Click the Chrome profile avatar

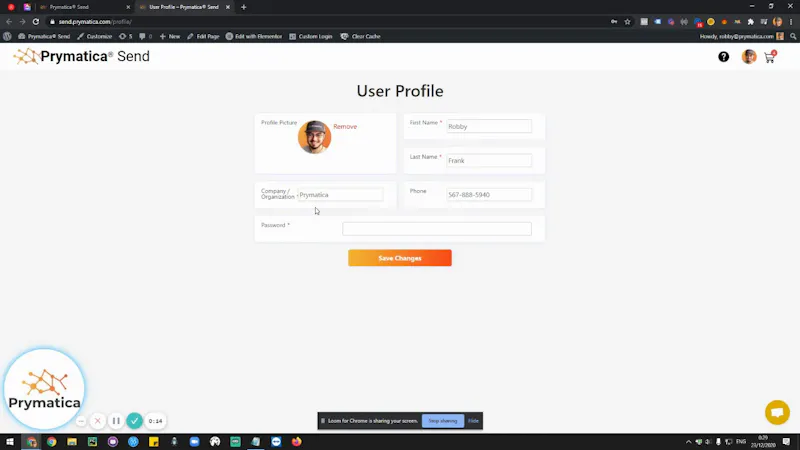778,22
